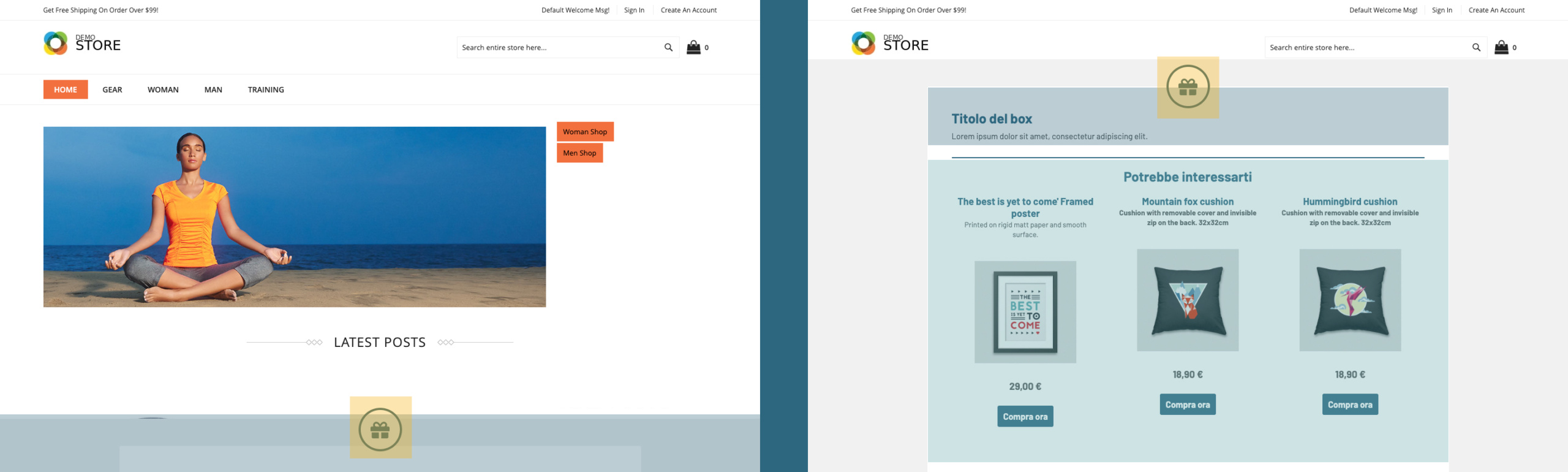Click the Demo Store logo above the HOME menu
The height and width of the screenshot is (472, 1568).
tap(82, 44)
